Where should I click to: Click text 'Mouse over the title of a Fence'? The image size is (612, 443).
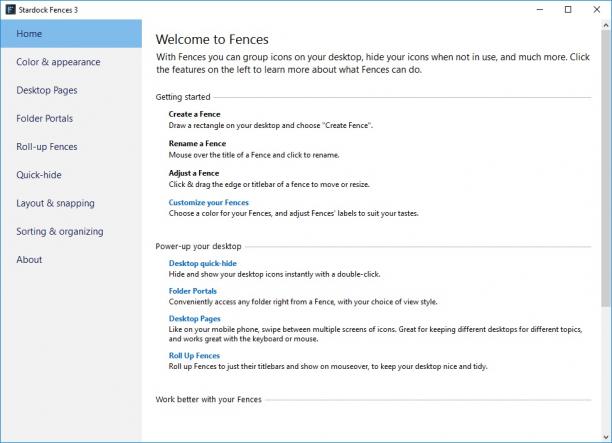[x=220, y=155]
